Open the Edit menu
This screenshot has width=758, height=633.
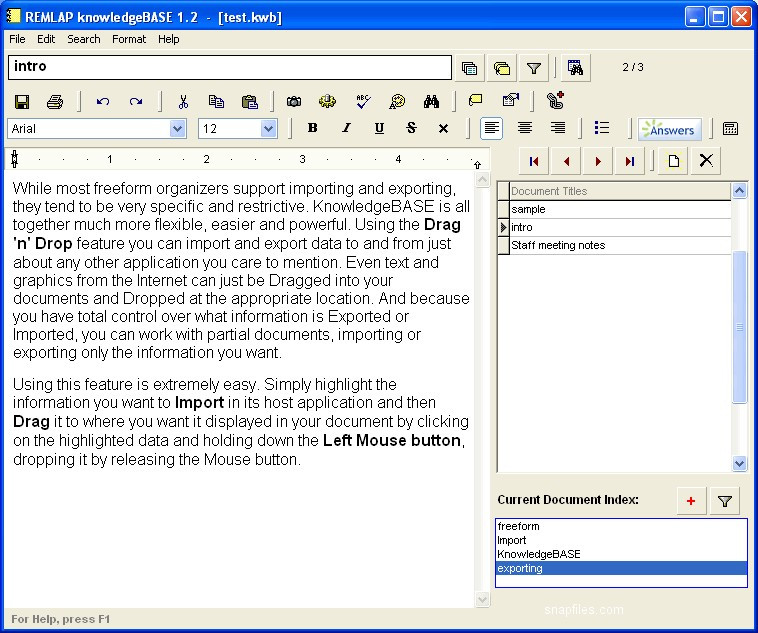46,39
